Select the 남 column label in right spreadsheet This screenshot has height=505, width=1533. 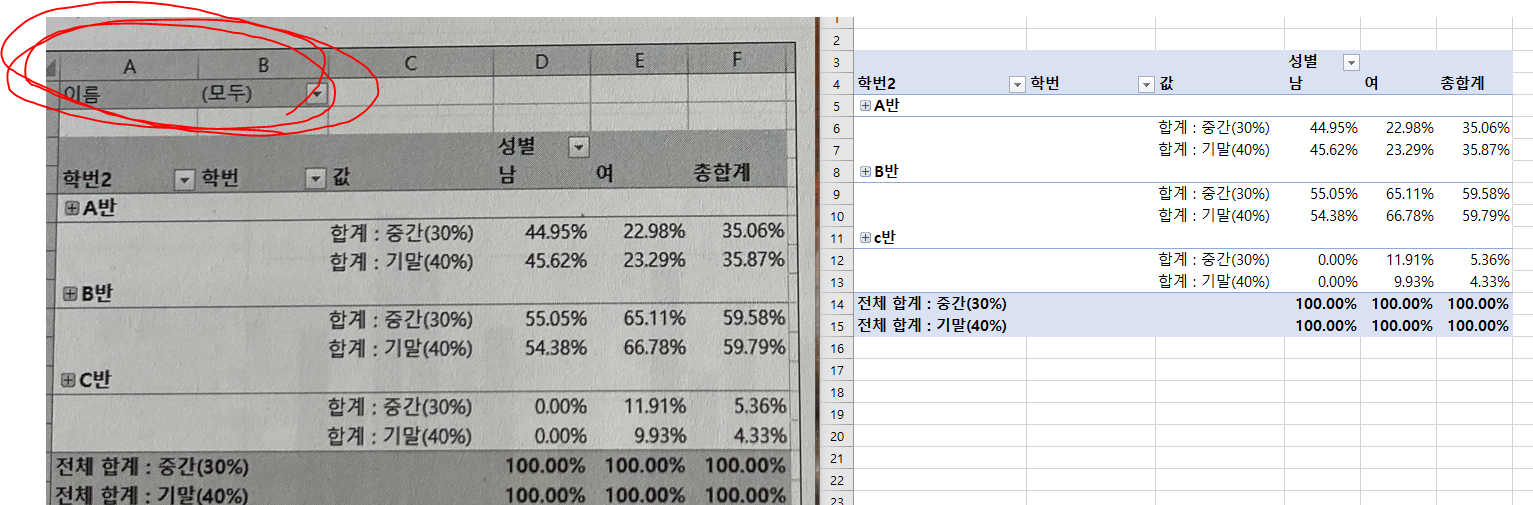[1296, 84]
